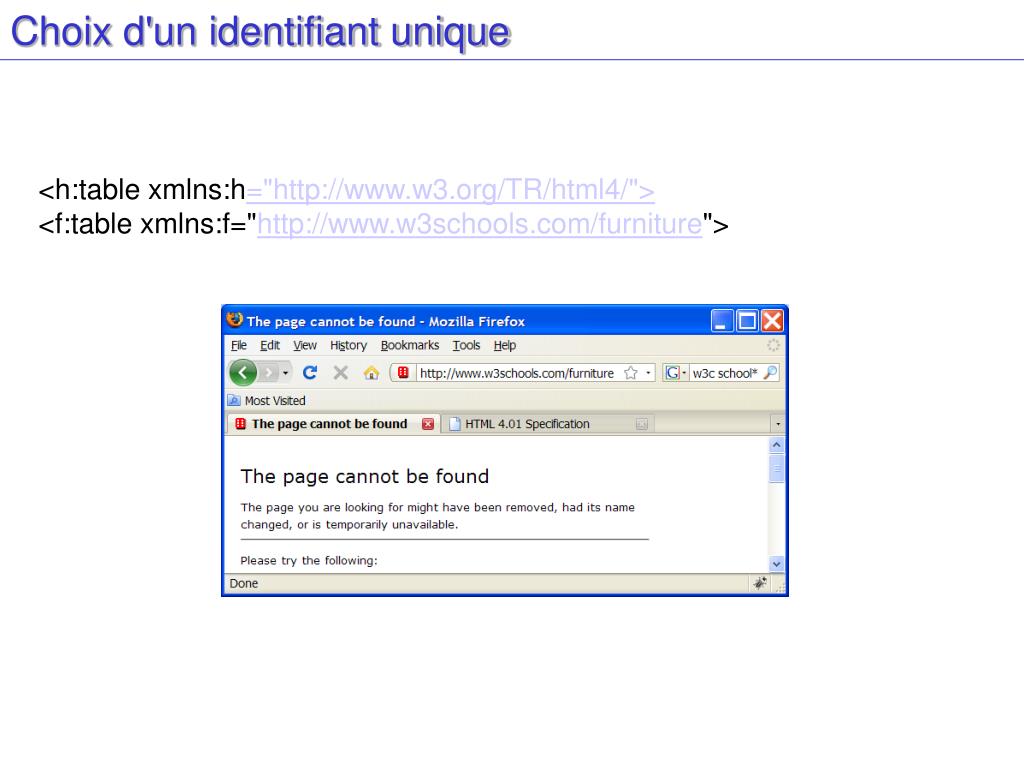Close the Firefox window
Image resolution: width=1024 pixels, height=768 pixels.
[772, 321]
